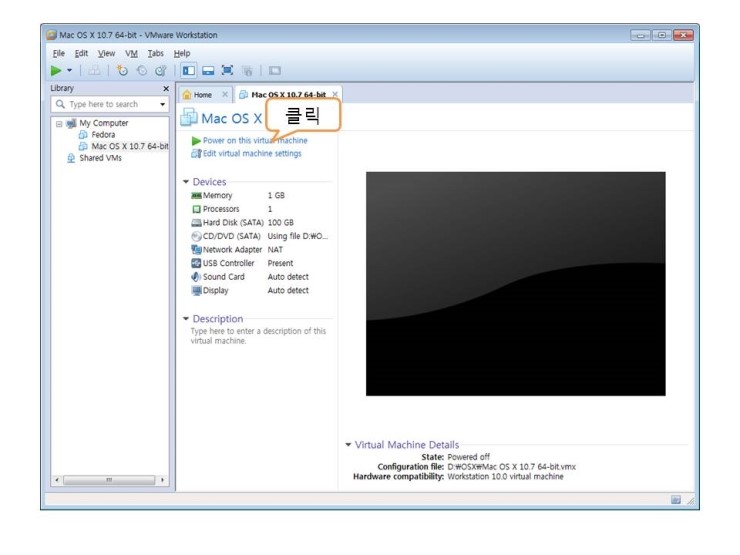Click the library search input field
The width and height of the screenshot is (740, 555).
pos(104,104)
